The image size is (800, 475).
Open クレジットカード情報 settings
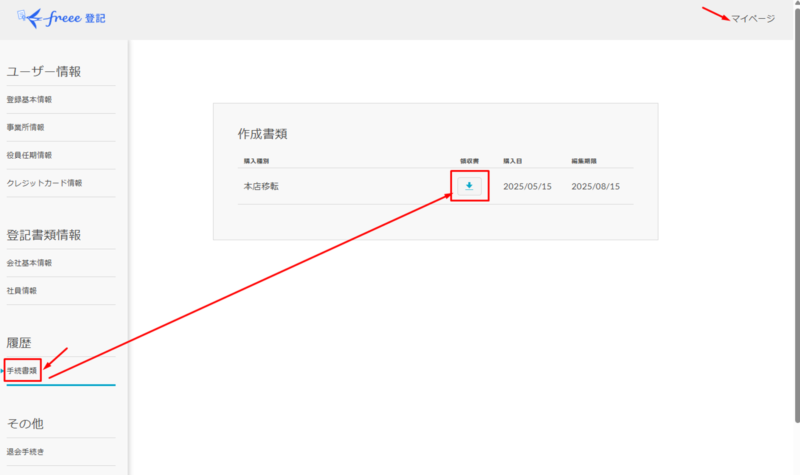(44, 183)
